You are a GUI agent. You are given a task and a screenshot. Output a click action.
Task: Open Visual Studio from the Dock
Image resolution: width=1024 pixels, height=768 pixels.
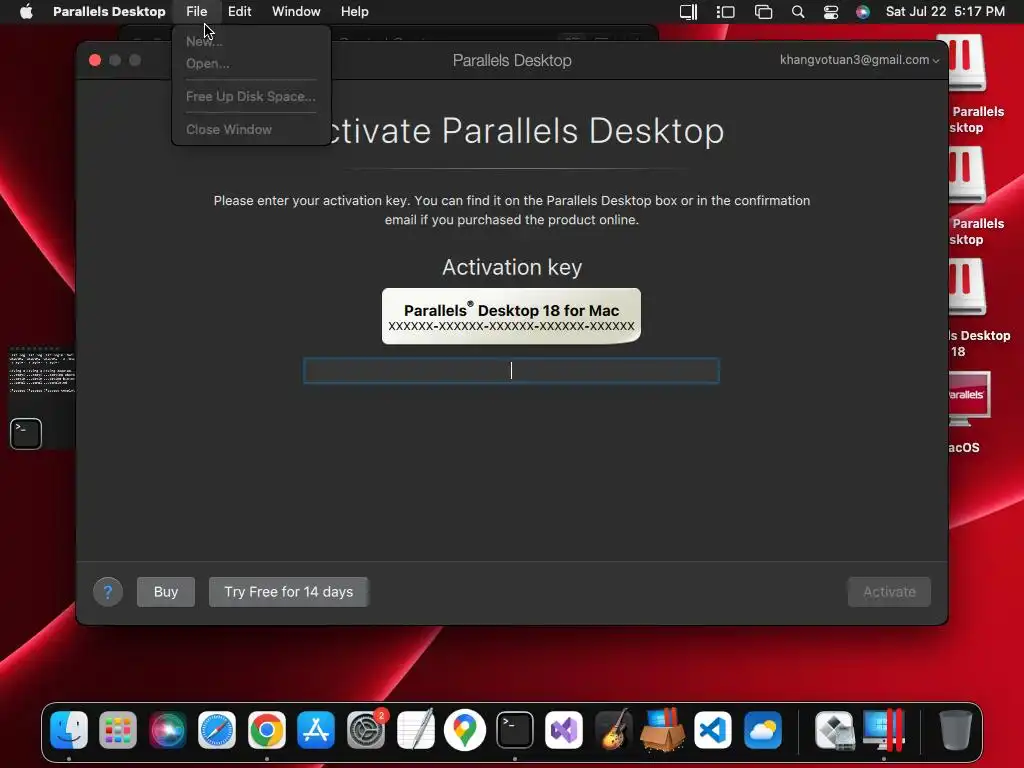coord(564,729)
